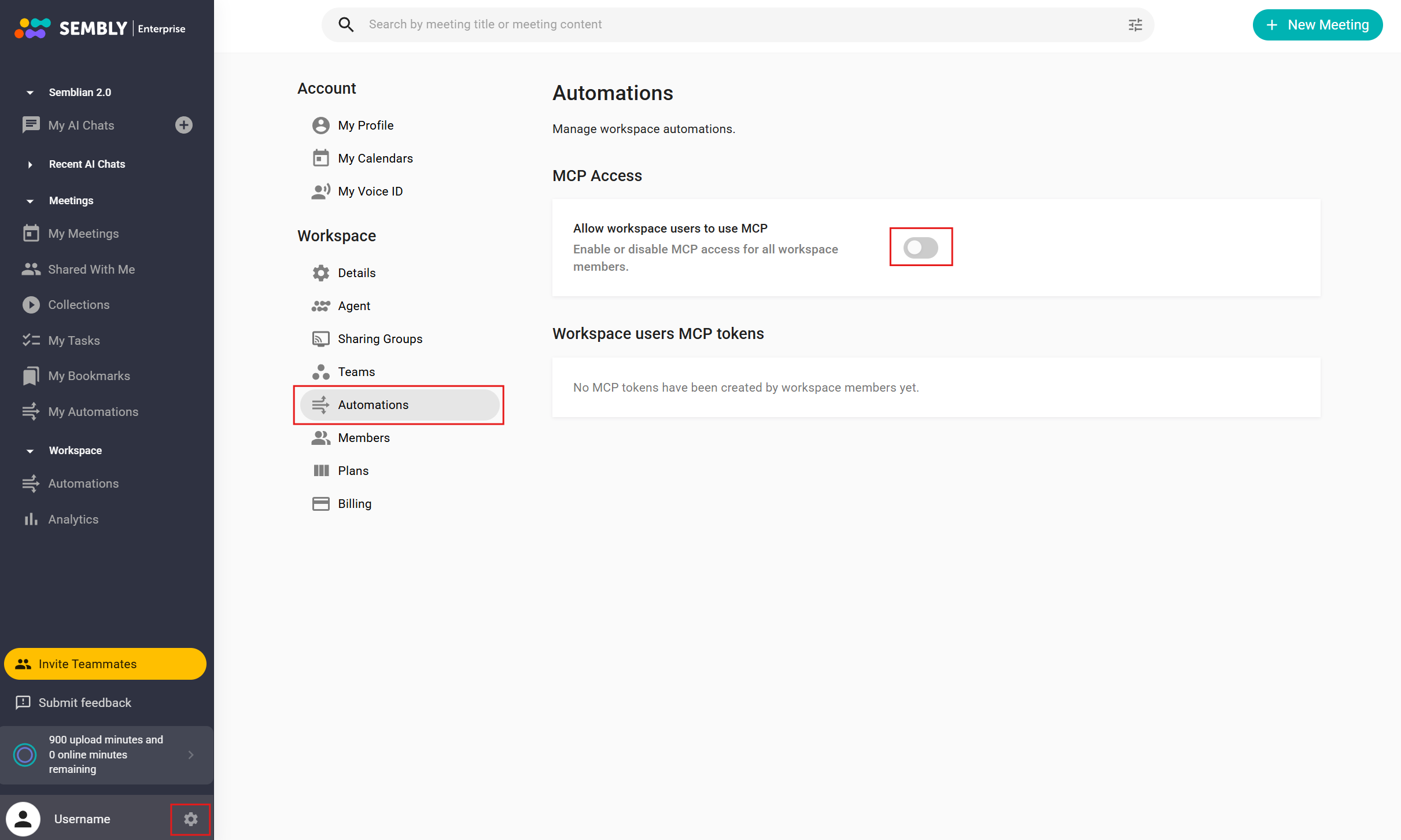Click the Sembly logo icon

pos(32,28)
